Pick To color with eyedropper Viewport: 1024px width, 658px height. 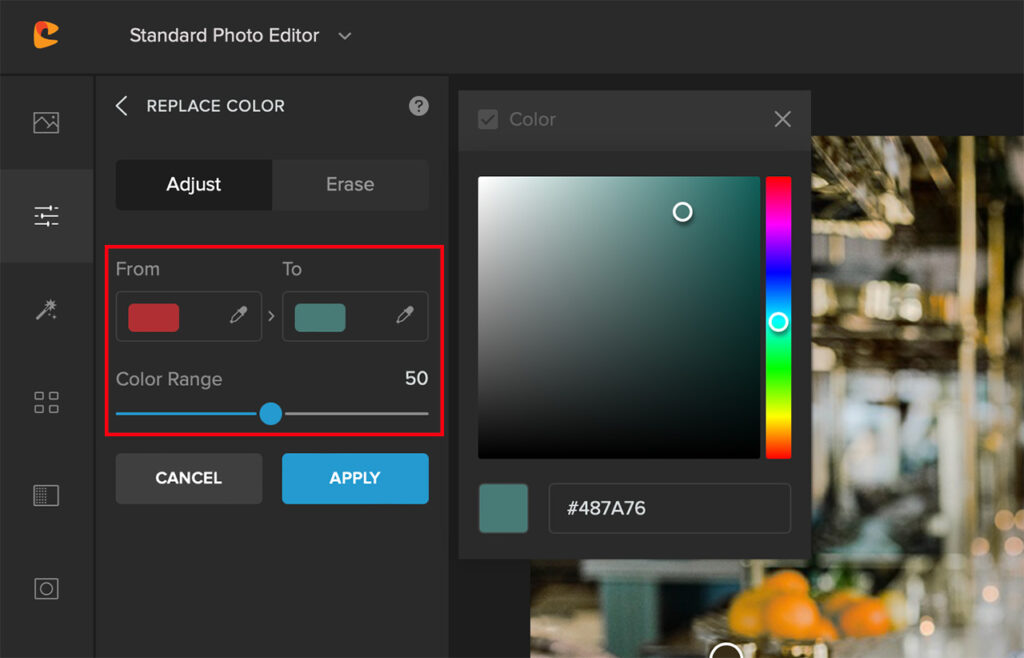click(x=405, y=316)
